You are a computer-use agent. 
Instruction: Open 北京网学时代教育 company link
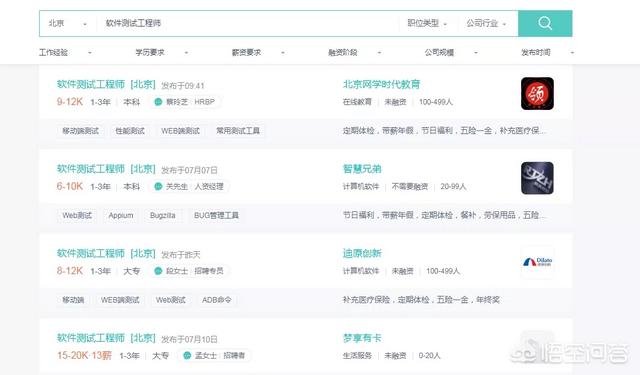pos(381,84)
